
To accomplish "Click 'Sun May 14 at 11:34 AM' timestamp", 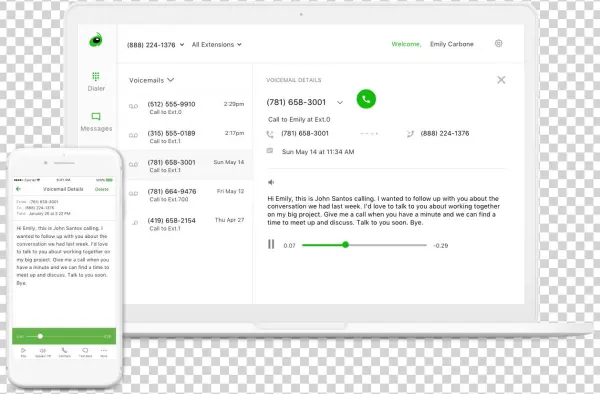I will point(318,152).
